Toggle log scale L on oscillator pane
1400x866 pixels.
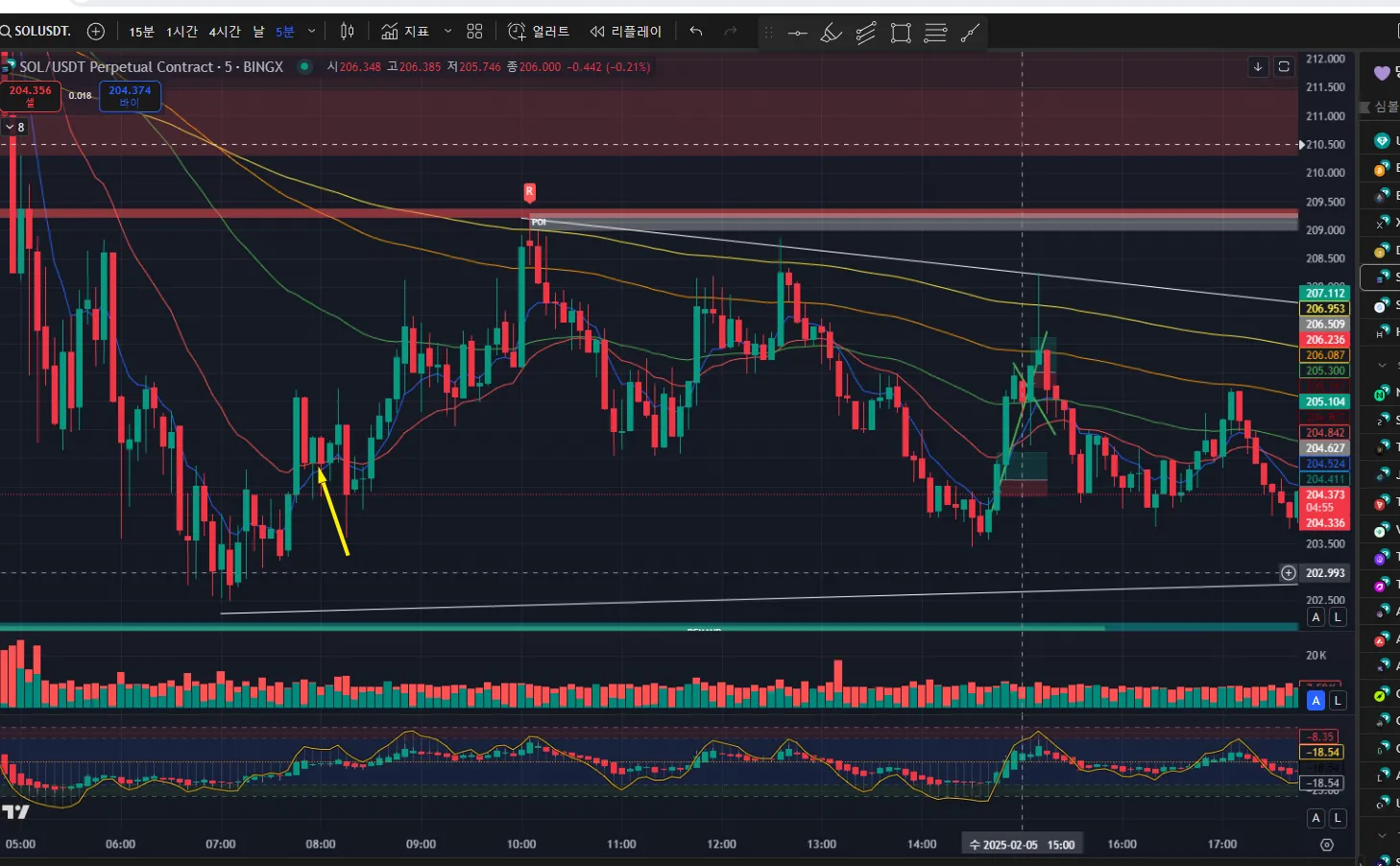[1338, 818]
